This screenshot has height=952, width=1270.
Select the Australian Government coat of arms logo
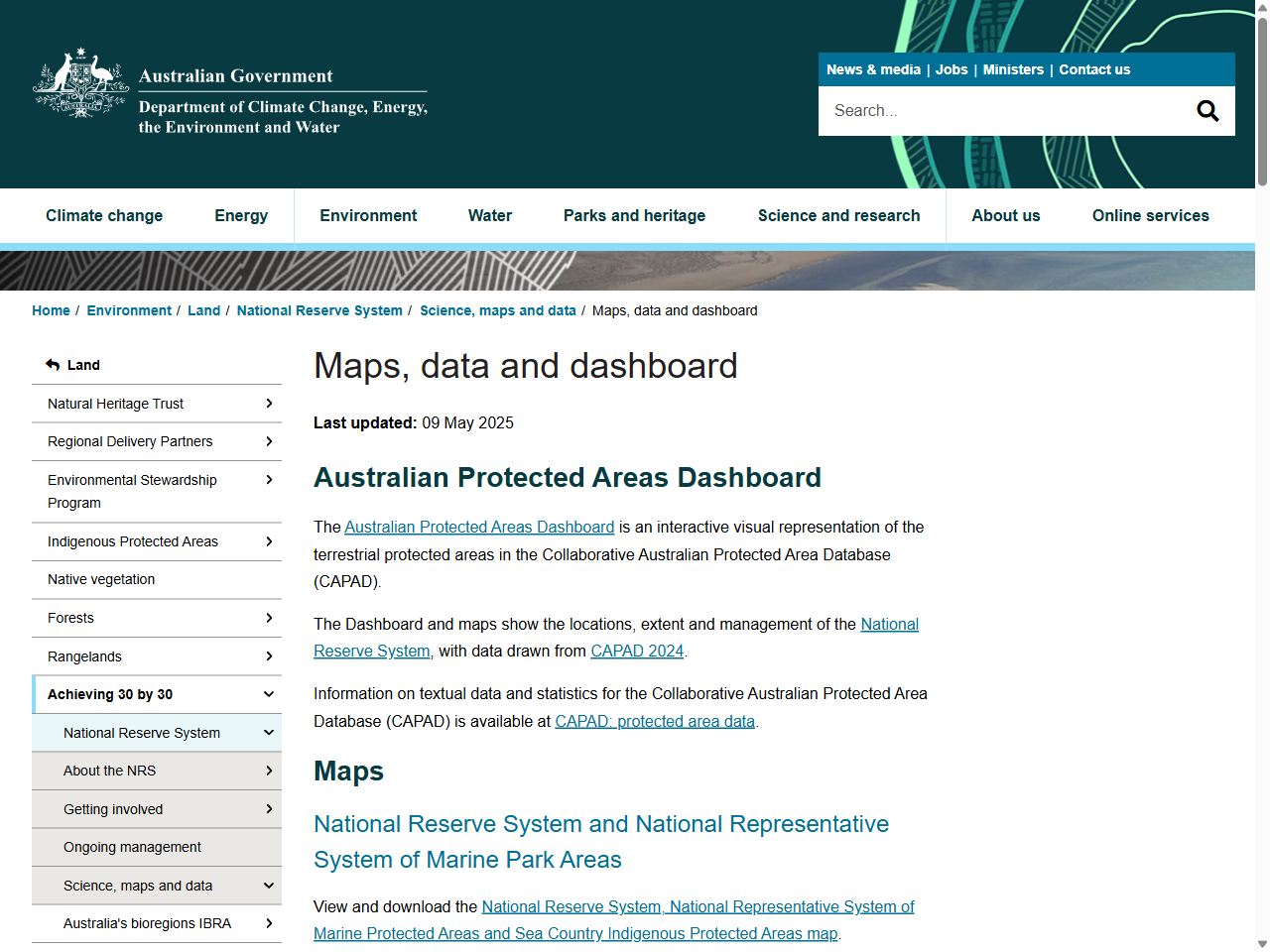click(x=80, y=82)
